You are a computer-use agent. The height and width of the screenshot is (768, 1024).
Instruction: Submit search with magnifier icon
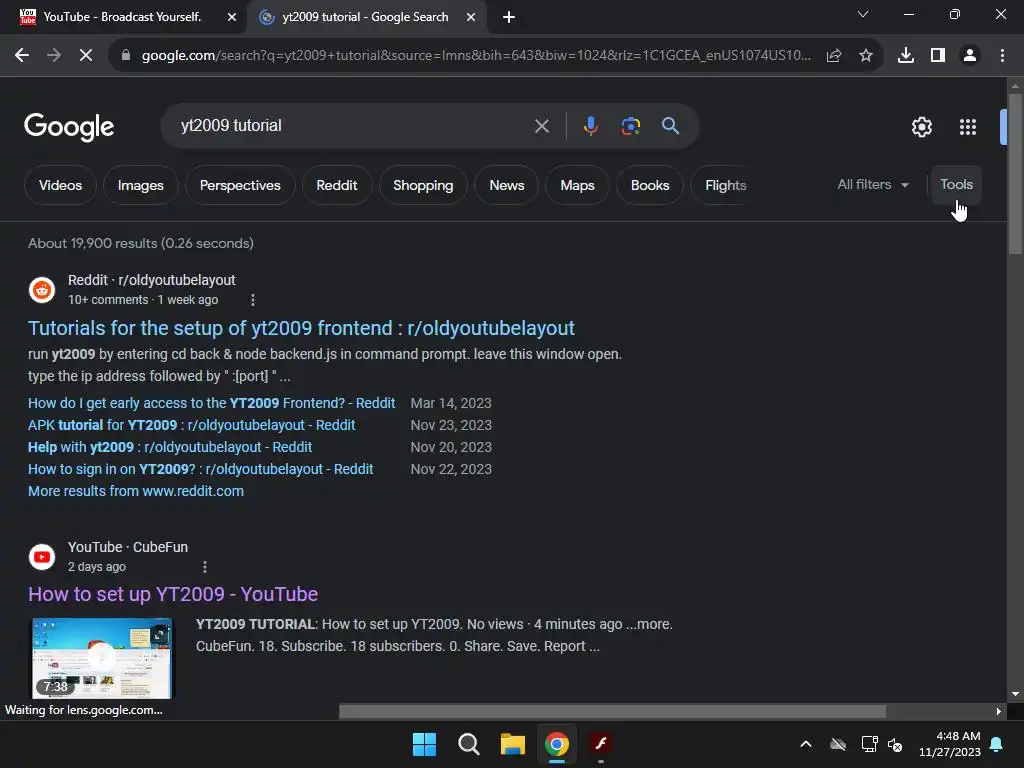[x=670, y=126]
